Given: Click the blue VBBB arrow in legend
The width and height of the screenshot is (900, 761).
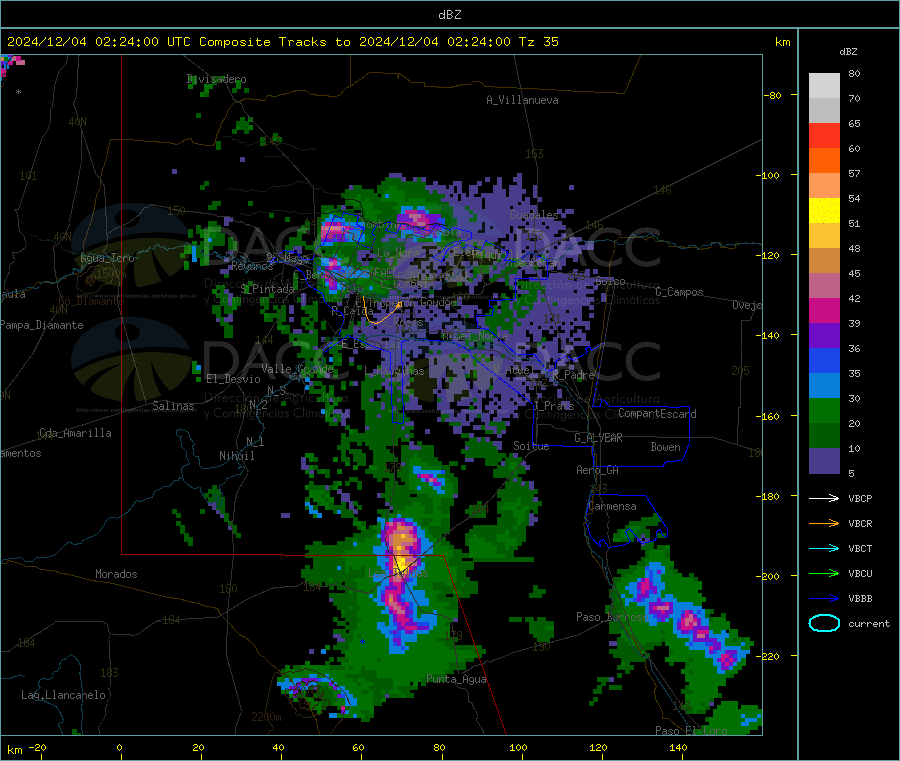Looking at the screenshot, I should (824, 598).
